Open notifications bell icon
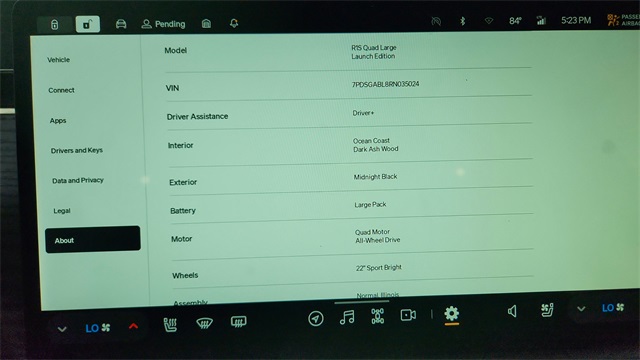Viewport: 640px width, 360px height. (x=234, y=23)
